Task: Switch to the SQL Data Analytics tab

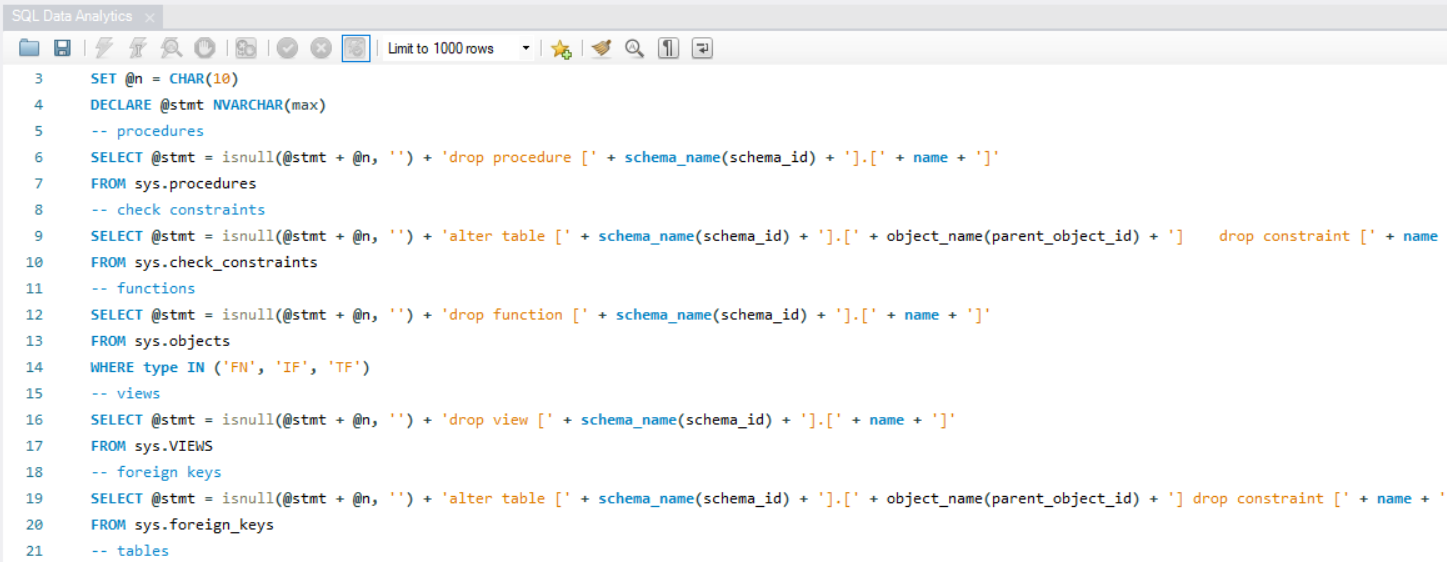Action: click(x=72, y=17)
